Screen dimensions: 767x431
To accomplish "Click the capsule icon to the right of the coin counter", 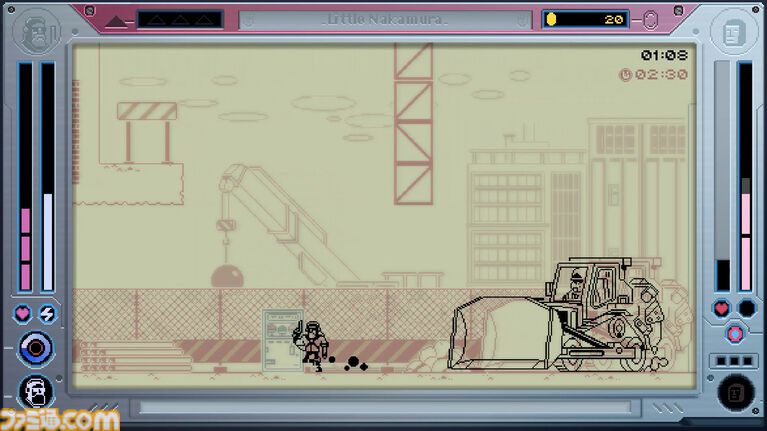I will 650,21.
